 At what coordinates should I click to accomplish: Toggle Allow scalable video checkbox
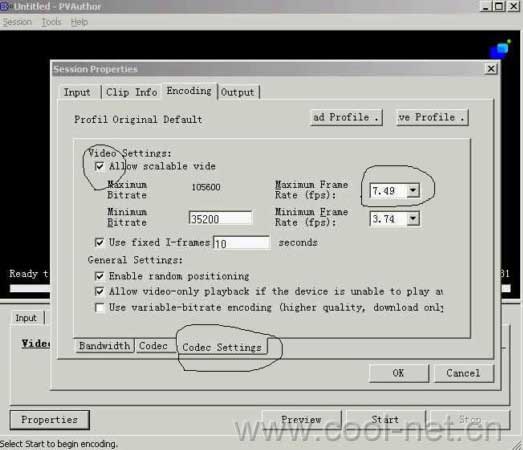click(99, 166)
